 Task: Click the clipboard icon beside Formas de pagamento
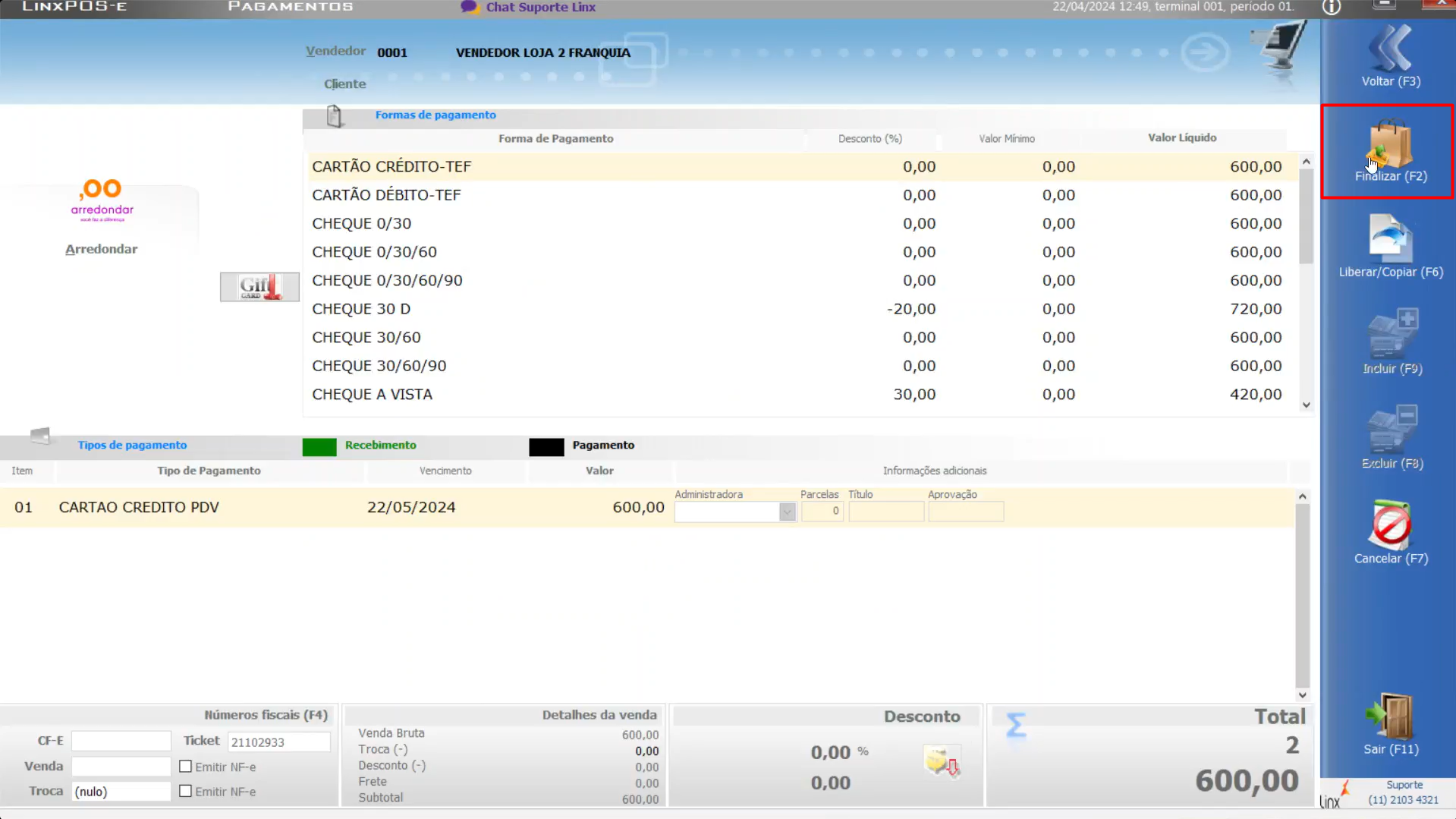click(x=335, y=116)
